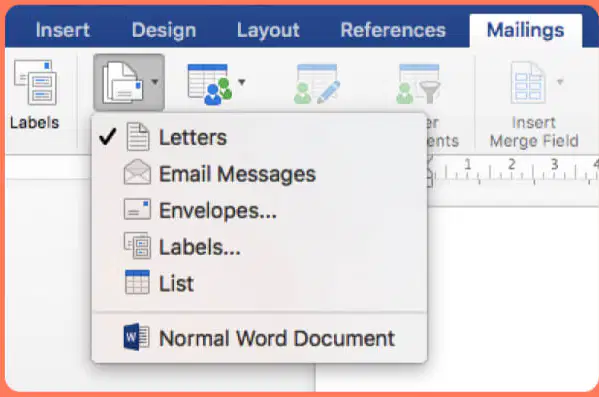Click the horizontal ruler indent marker

[429, 172]
